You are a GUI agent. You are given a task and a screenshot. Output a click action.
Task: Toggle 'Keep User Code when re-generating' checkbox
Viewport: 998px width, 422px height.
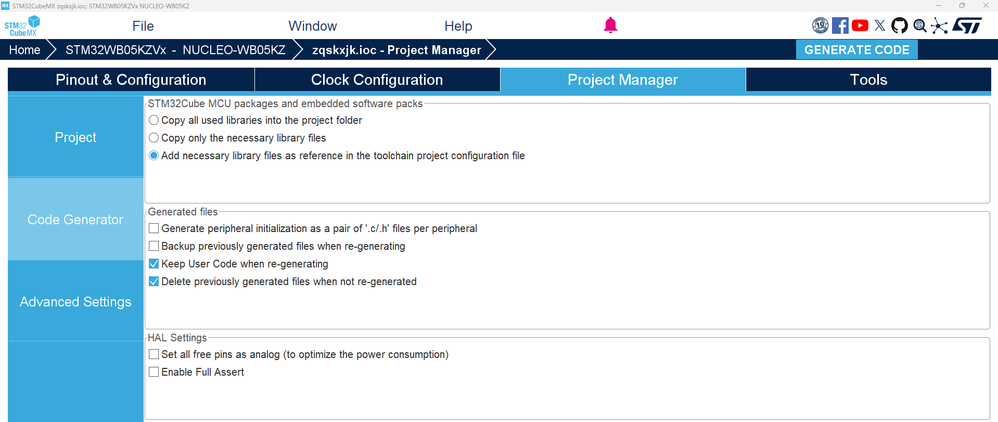point(154,264)
